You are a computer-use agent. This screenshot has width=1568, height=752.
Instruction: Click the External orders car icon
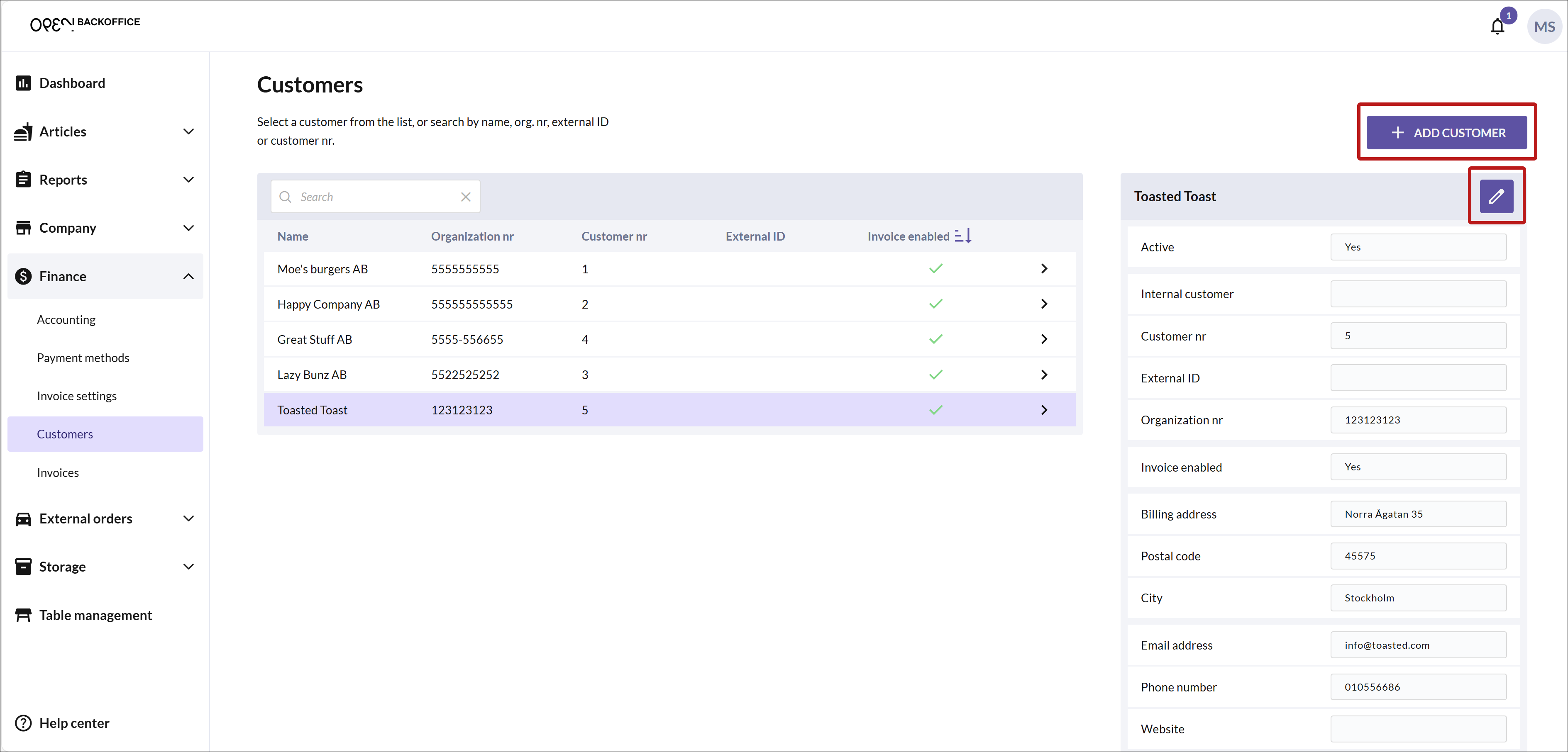point(23,518)
